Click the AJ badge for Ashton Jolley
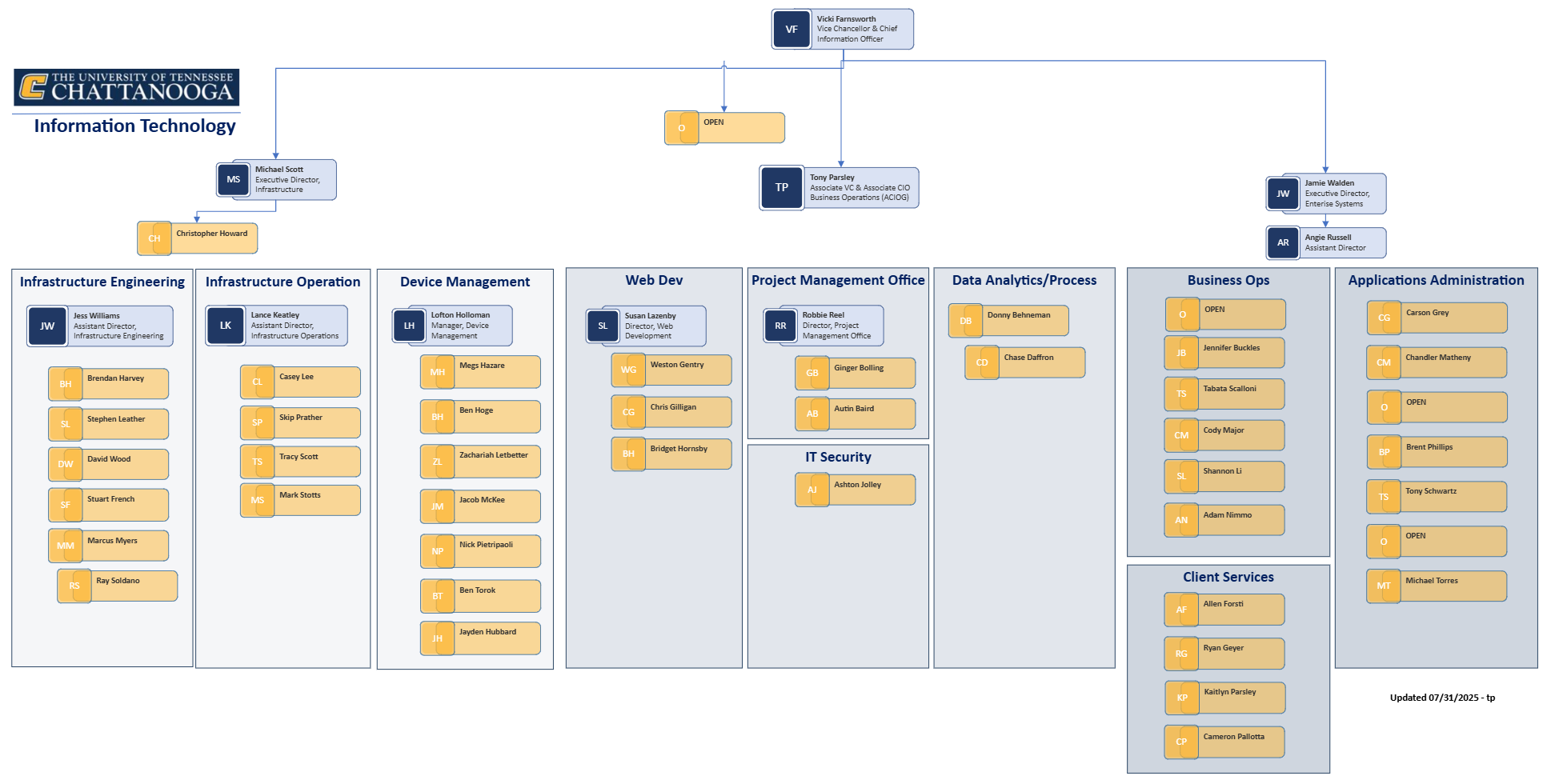Image resolution: width=1547 pixels, height=784 pixels. click(812, 490)
